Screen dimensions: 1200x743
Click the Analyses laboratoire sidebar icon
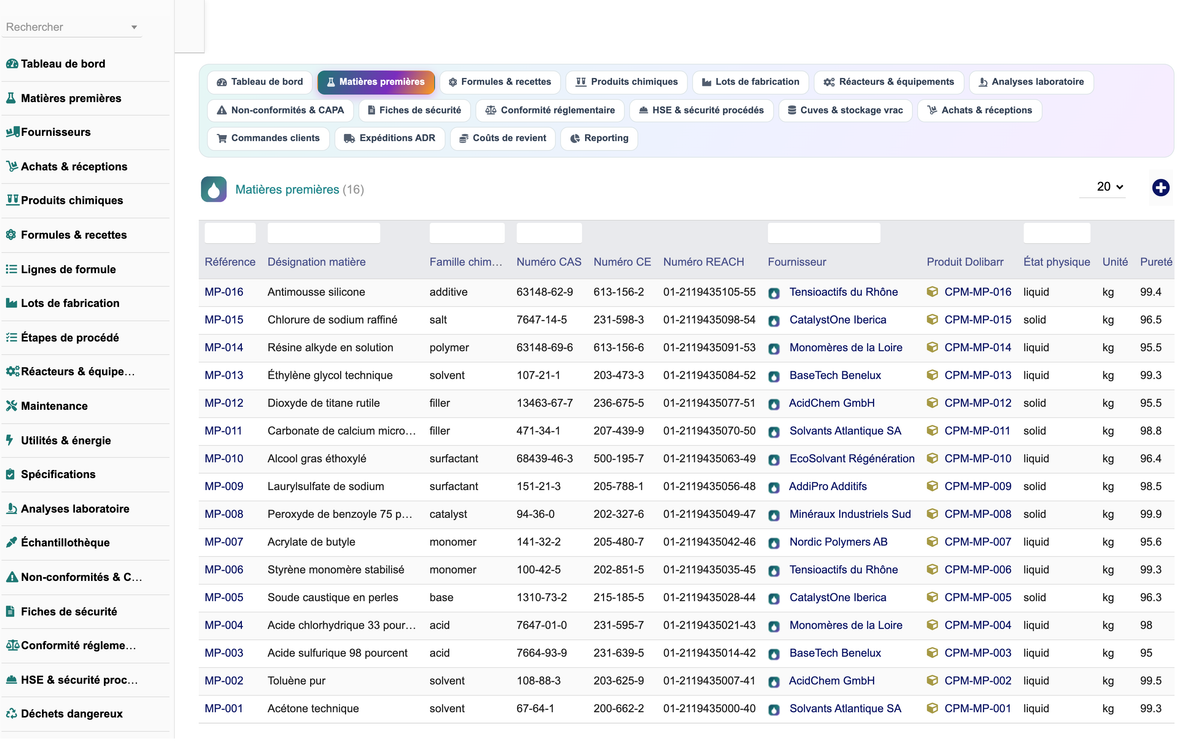12,508
